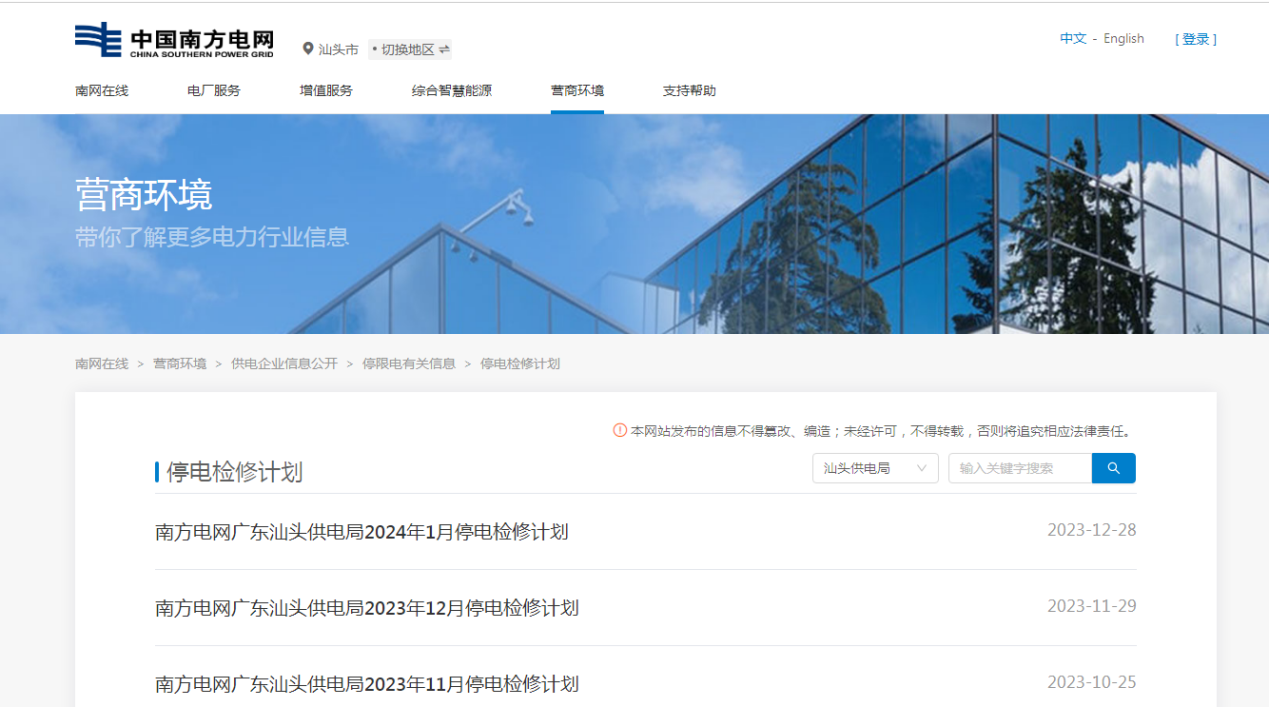Click the 营商环境 banner title

click(x=144, y=195)
